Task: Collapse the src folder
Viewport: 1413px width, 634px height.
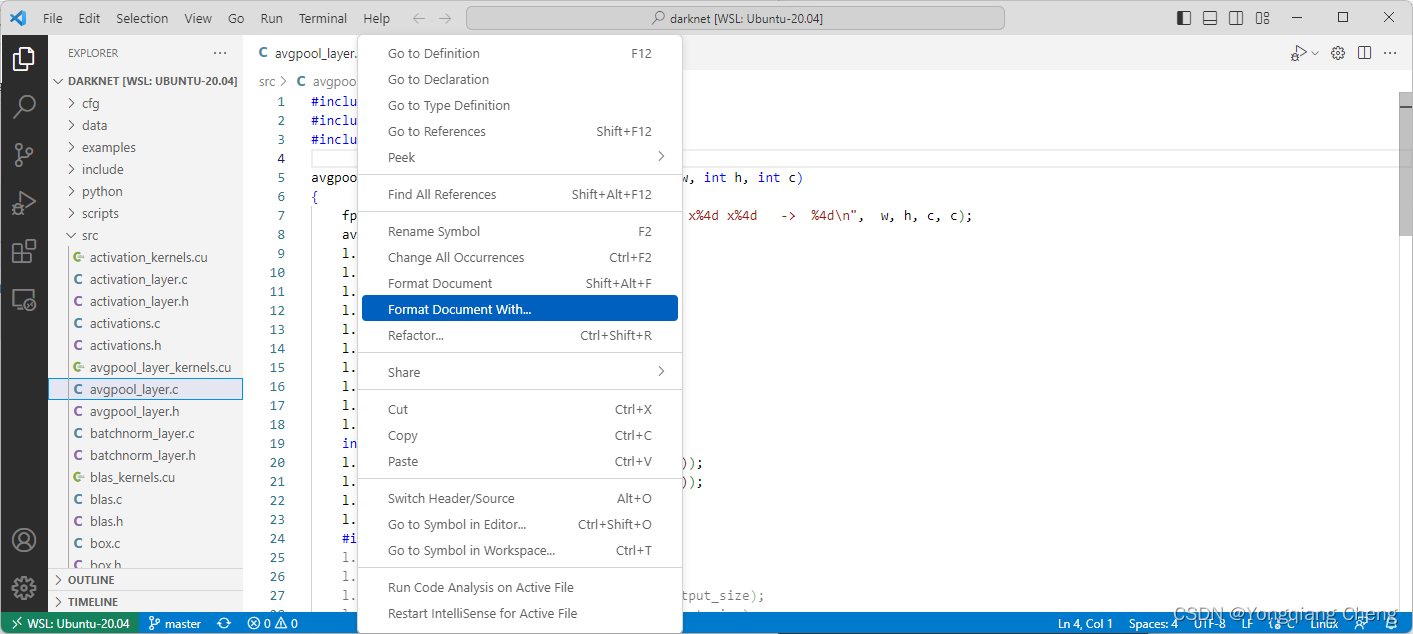Action: 90,235
